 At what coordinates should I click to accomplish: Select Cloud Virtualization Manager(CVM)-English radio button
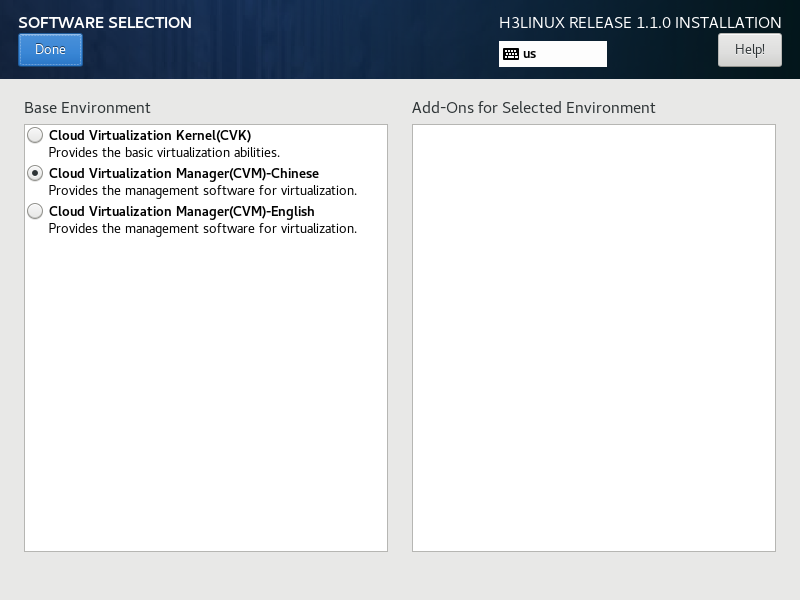click(x=35, y=211)
